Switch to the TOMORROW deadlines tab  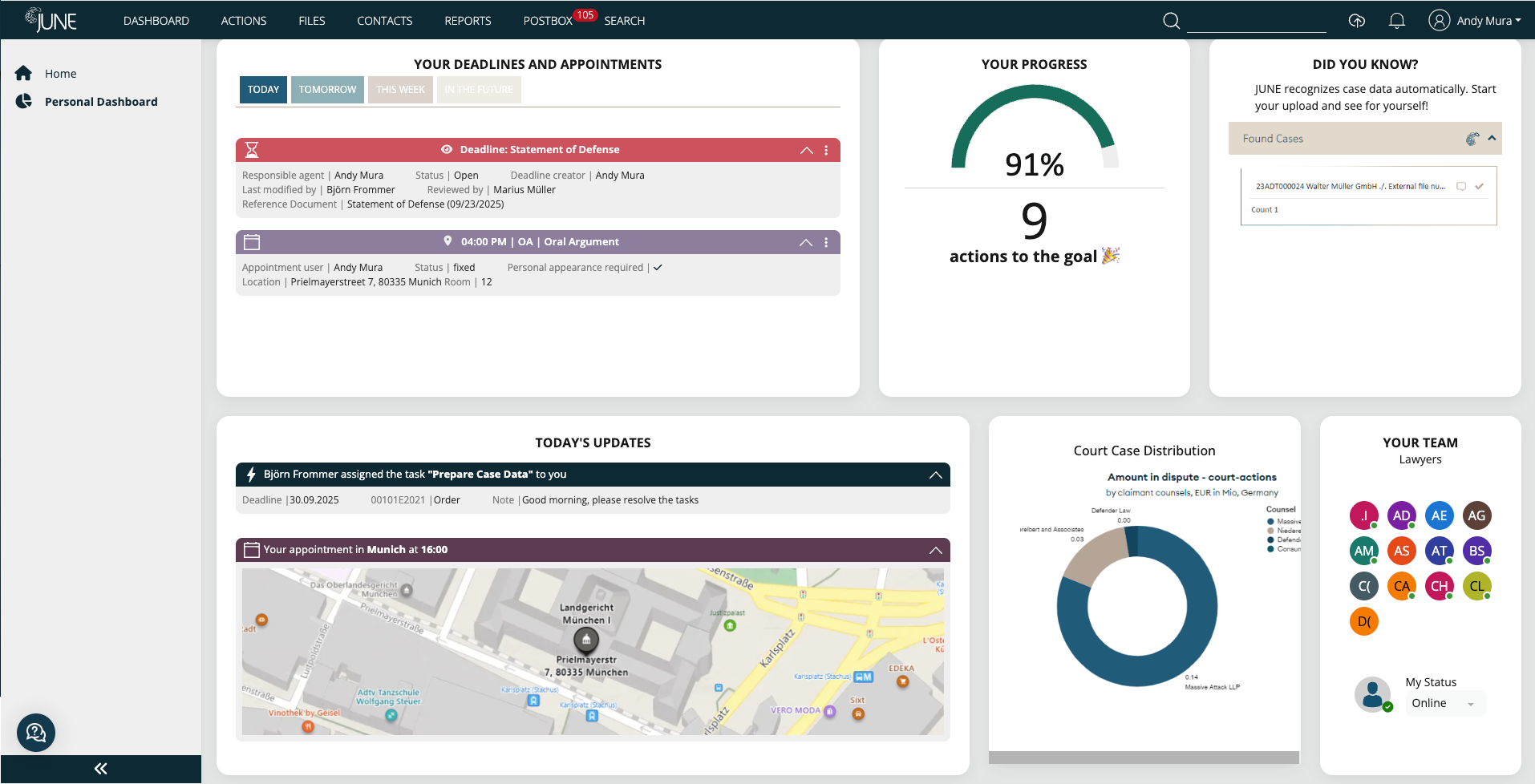[x=326, y=89]
